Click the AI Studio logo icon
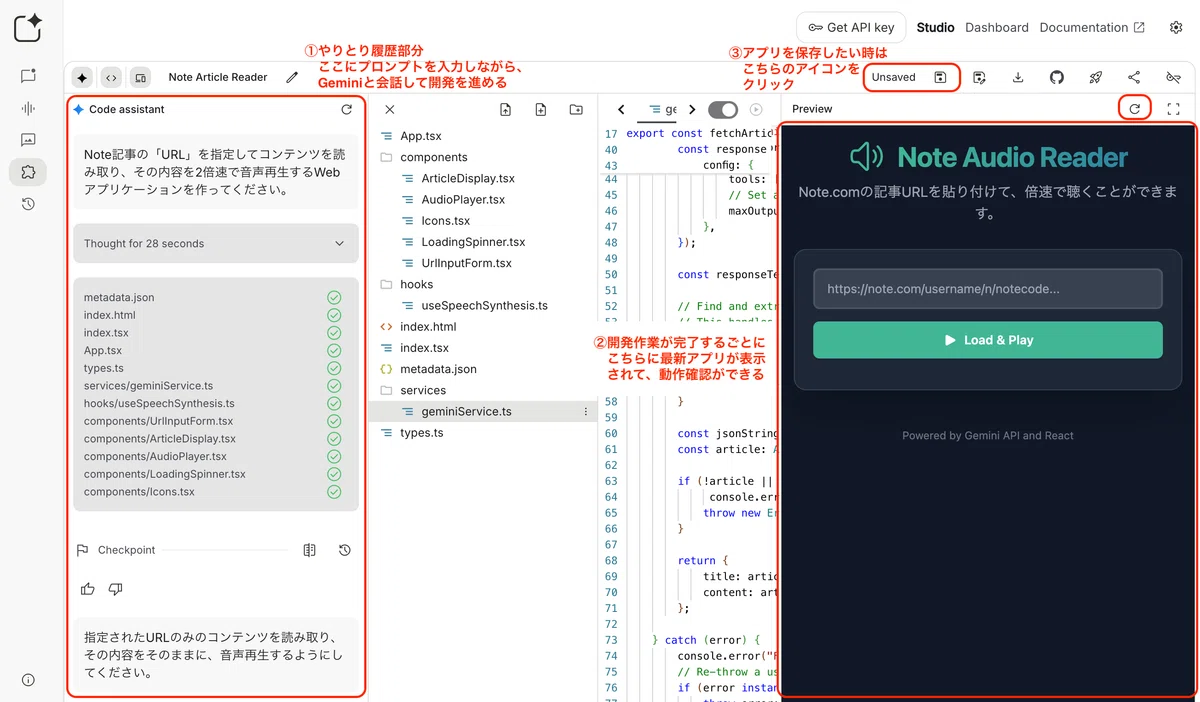The width and height of the screenshot is (1200, 702). click(x=28, y=27)
